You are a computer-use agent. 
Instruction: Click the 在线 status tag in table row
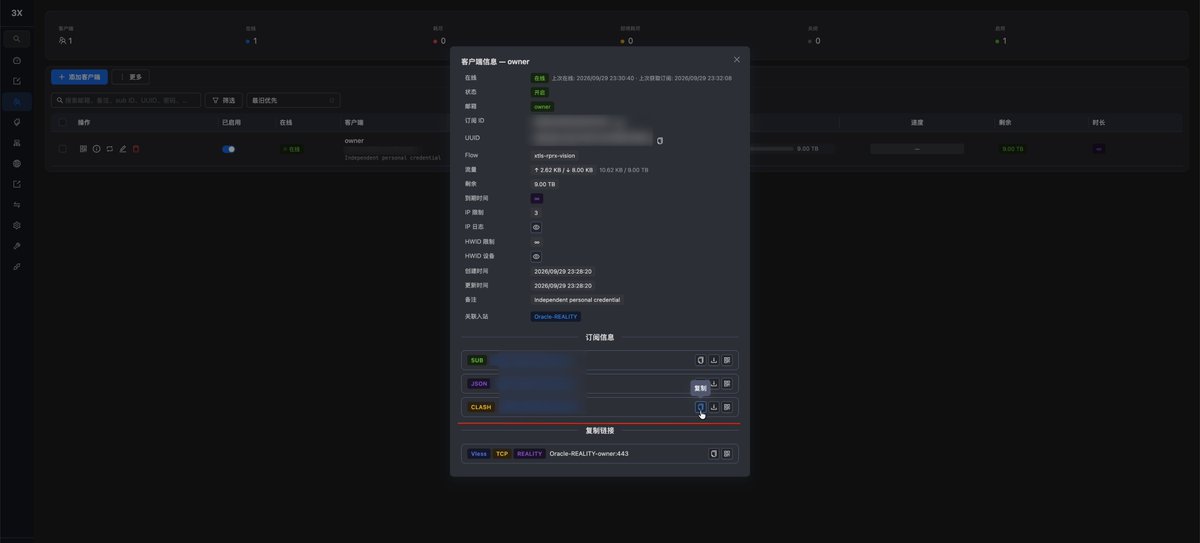click(291, 149)
